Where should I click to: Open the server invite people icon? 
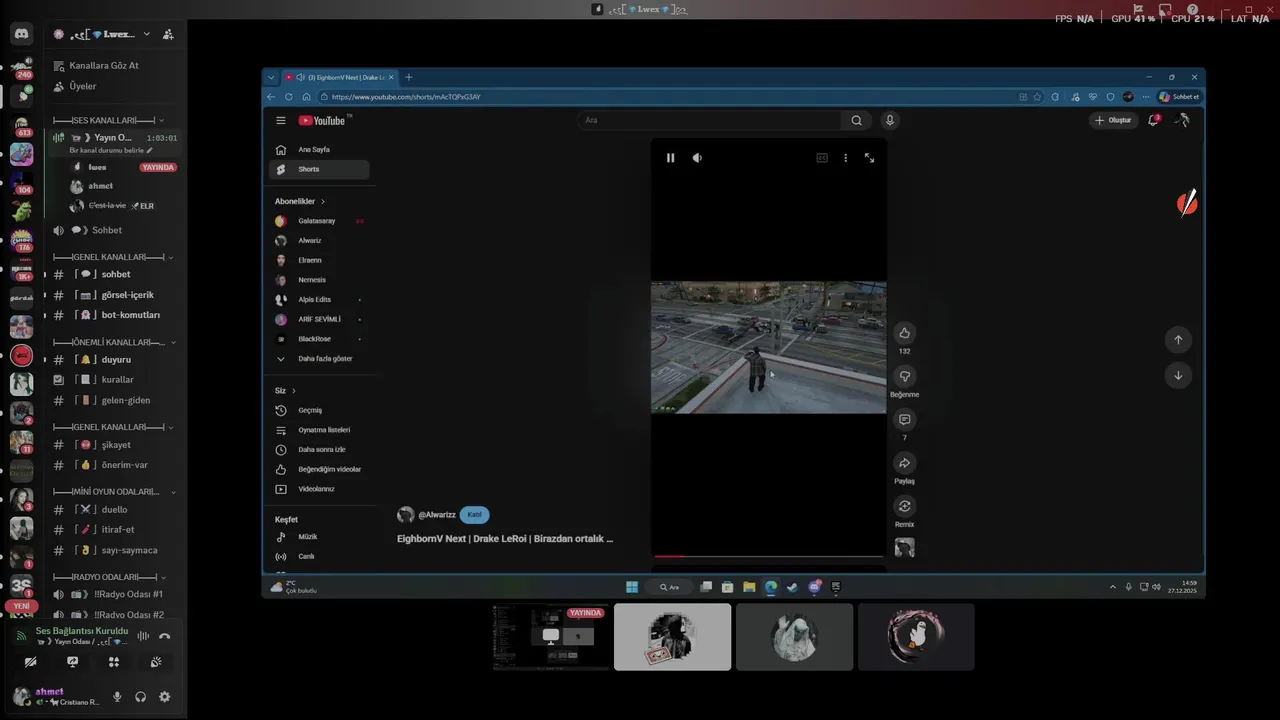pyautogui.click(x=168, y=34)
